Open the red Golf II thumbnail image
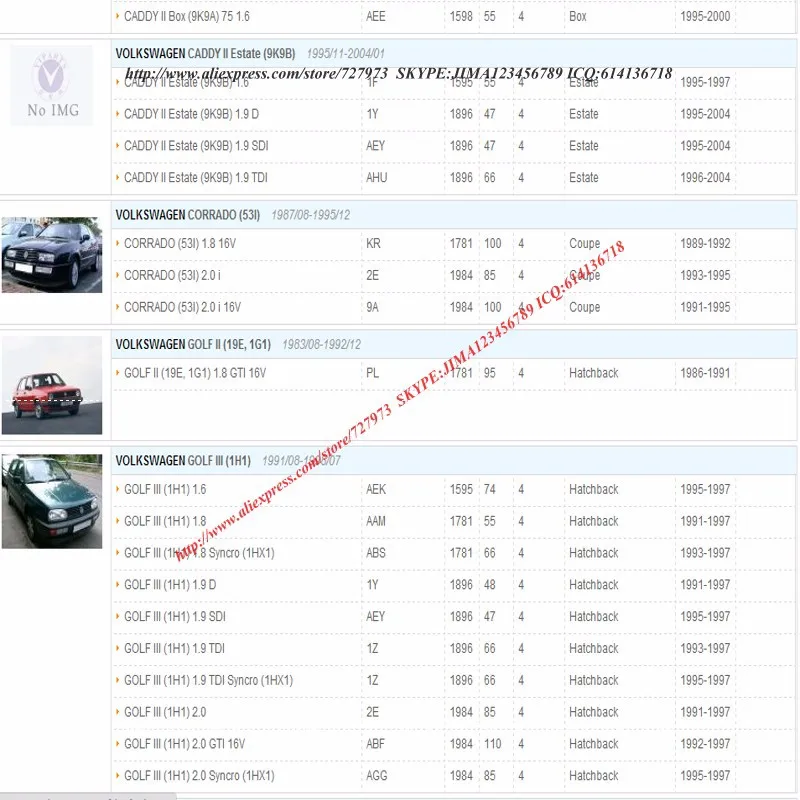Screen dimensions: 800x800 [x=52, y=385]
